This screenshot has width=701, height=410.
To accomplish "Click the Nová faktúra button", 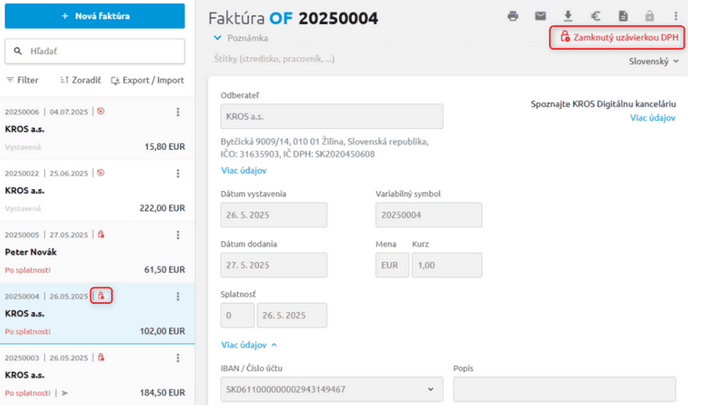I will 95,16.
